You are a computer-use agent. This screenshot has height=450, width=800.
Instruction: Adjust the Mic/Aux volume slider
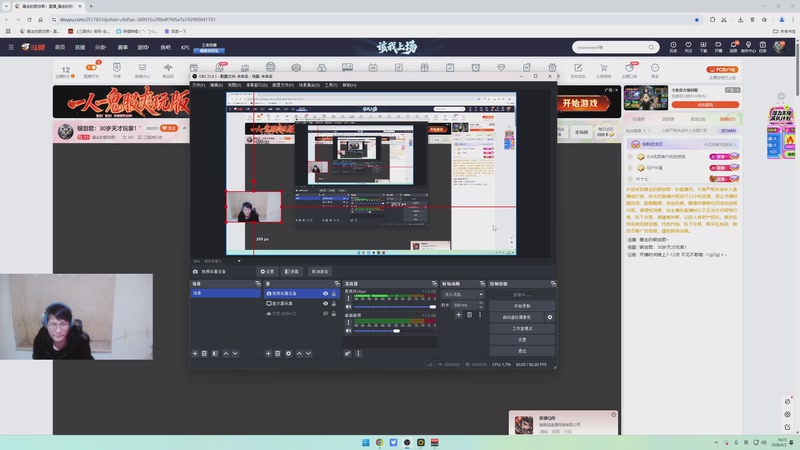coord(395,307)
